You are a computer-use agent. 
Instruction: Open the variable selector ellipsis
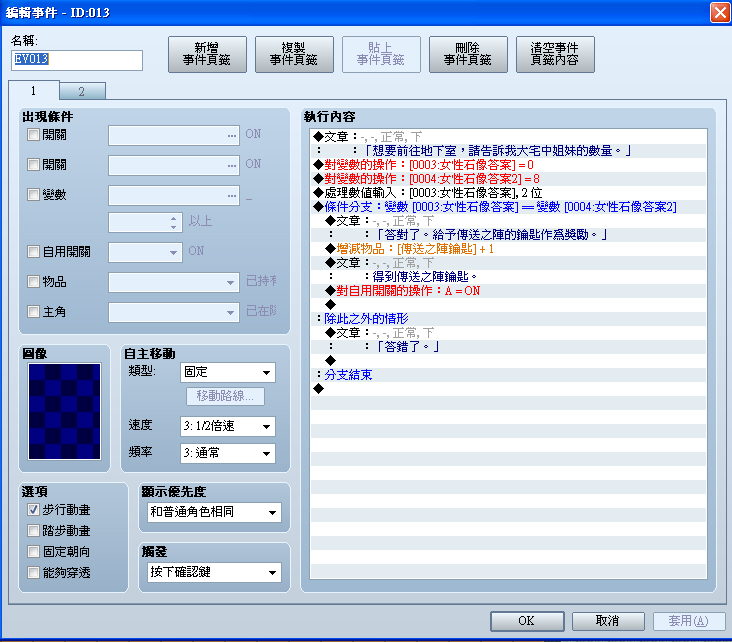click(x=232, y=195)
